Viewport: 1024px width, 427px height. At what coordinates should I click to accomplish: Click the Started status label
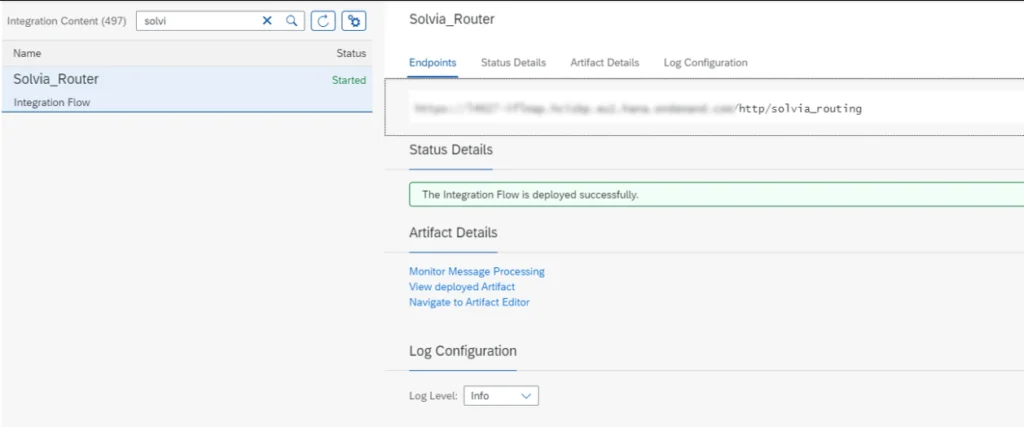tap(348, 80)
